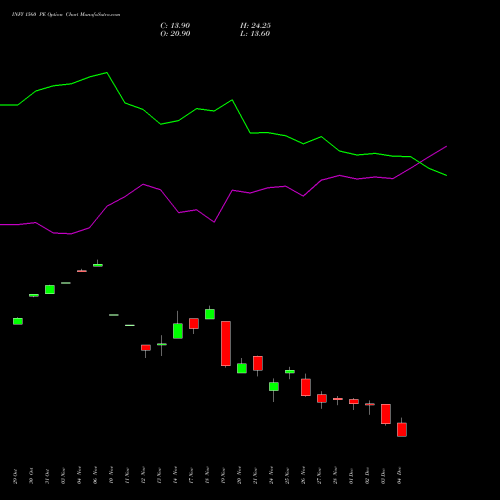500x500 pixels.
Task: Click the last red candle above 04 Dec
Action: (402, 430)
